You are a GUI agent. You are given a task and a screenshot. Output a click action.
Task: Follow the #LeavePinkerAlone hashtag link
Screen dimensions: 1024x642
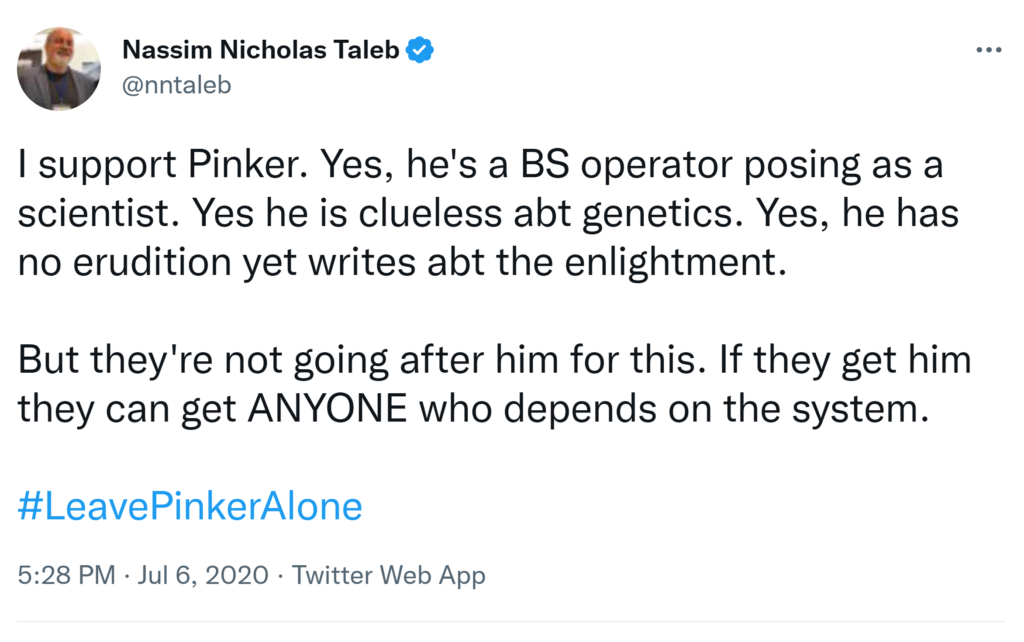190,506
